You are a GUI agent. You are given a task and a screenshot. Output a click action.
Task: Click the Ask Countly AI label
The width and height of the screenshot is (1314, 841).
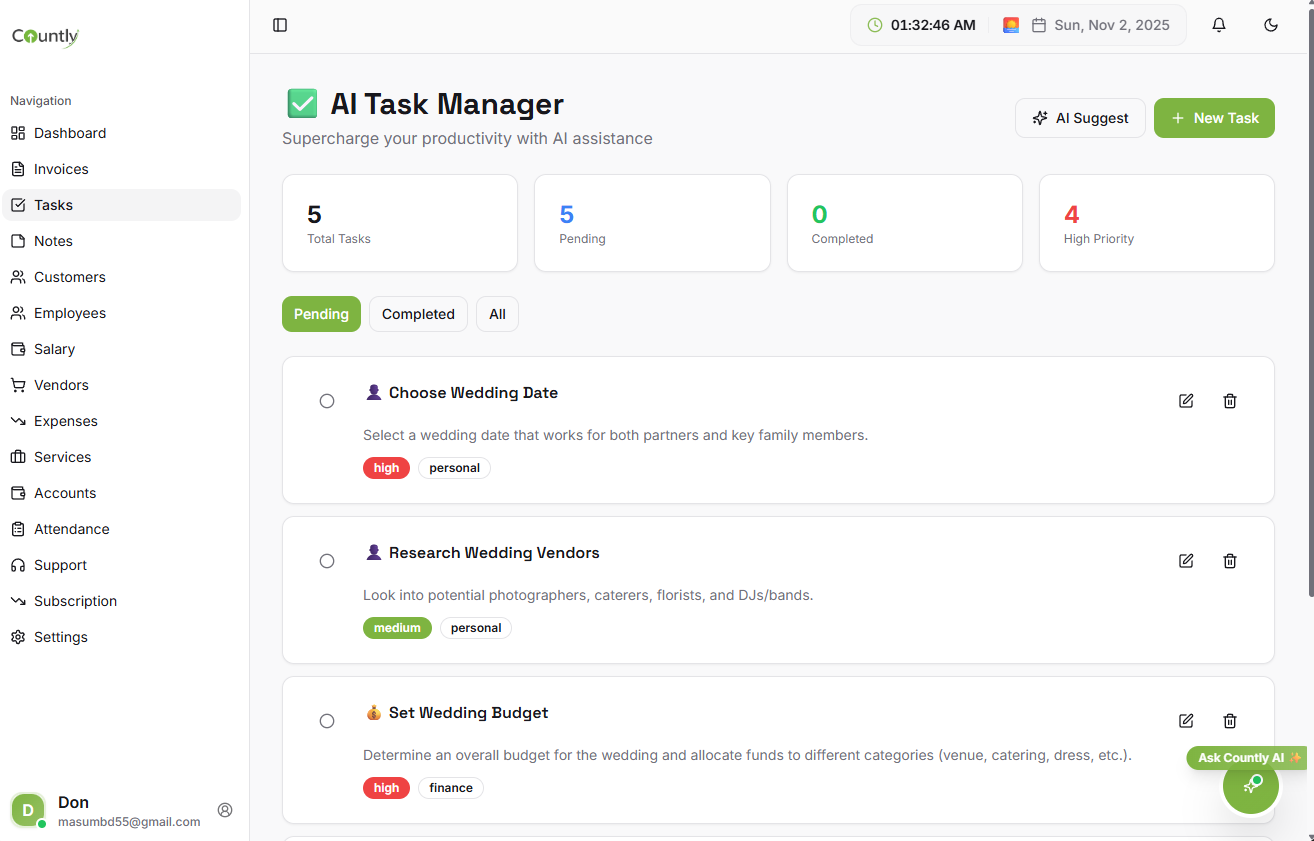(1246, 758)
